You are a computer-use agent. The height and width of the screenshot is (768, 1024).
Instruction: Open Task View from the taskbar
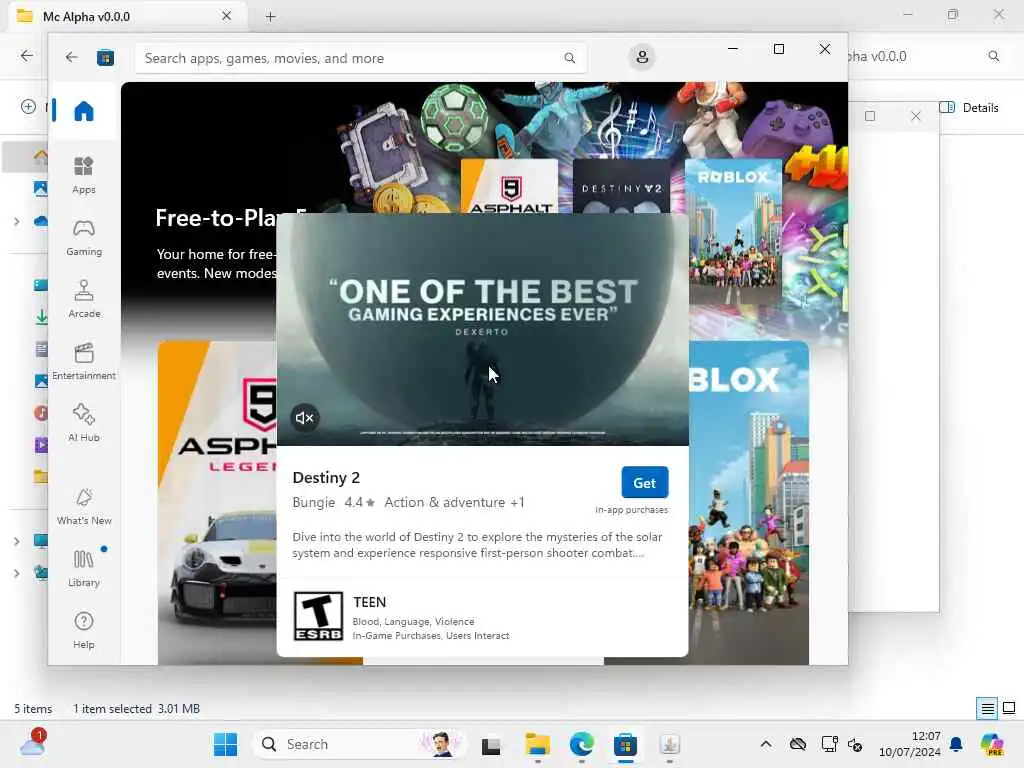pyautogui.click(x=491, y=744)
